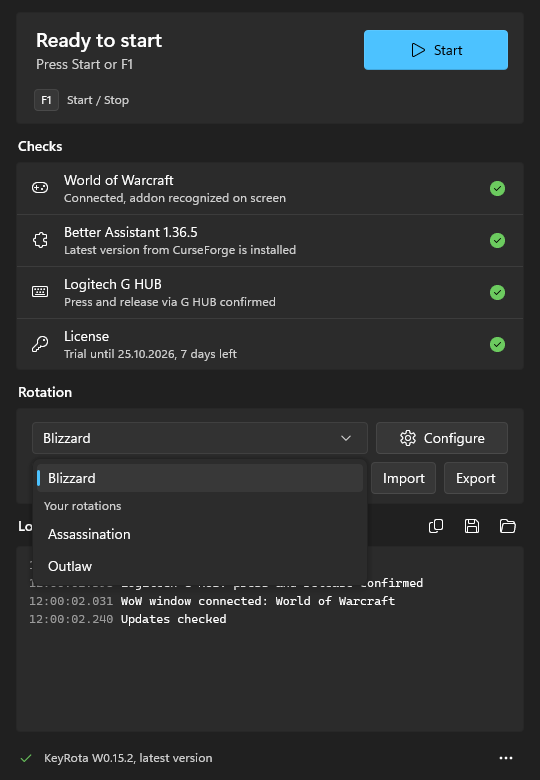The height and width of the screenshot is (780, 540).
Task: Click the green checkmark for World of Warcraft
Action: point(497,189)
